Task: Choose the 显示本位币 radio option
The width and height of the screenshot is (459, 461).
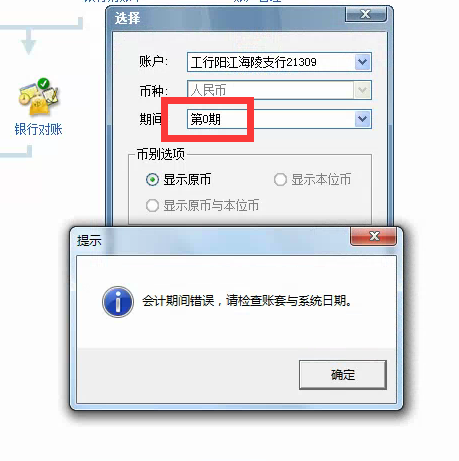Action: click(x=280, y=180)
